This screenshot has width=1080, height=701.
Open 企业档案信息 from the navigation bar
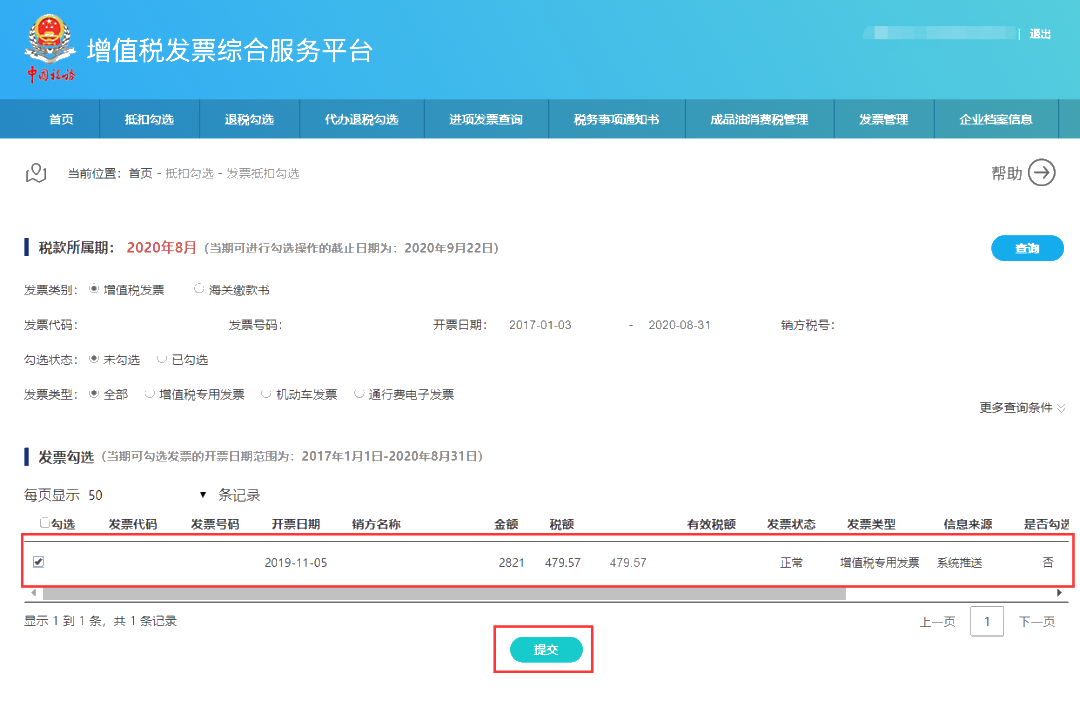[x=996, y=118]
